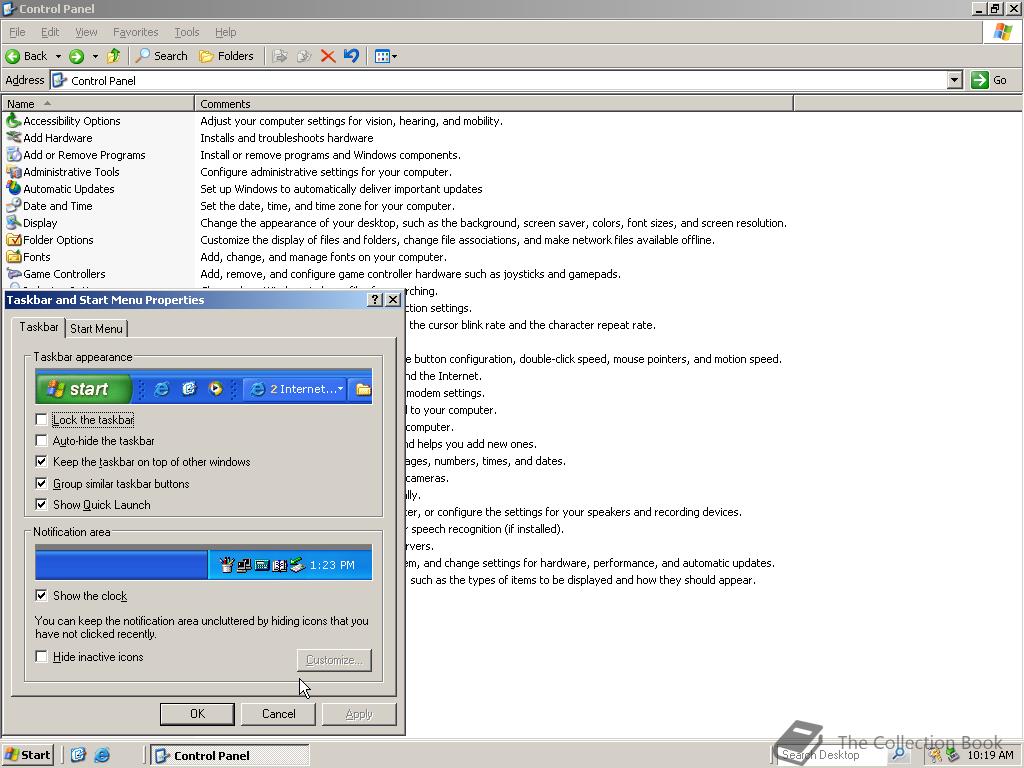Screen dimensions: 1024x768
Task: Click the Control Panel taskbar button
Action: click(x=230, y=756)
